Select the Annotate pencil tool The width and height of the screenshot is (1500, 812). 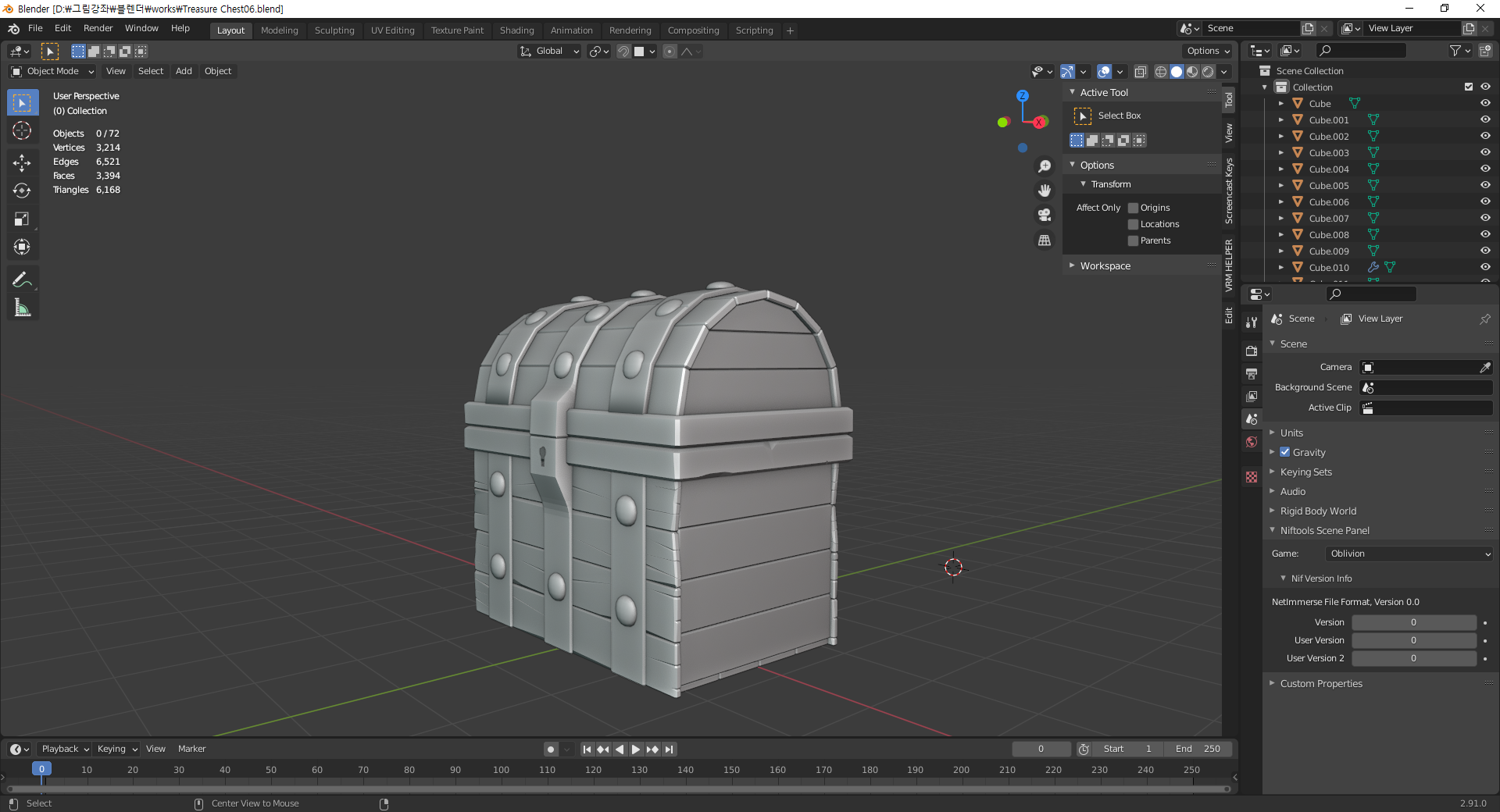(22, 280)
